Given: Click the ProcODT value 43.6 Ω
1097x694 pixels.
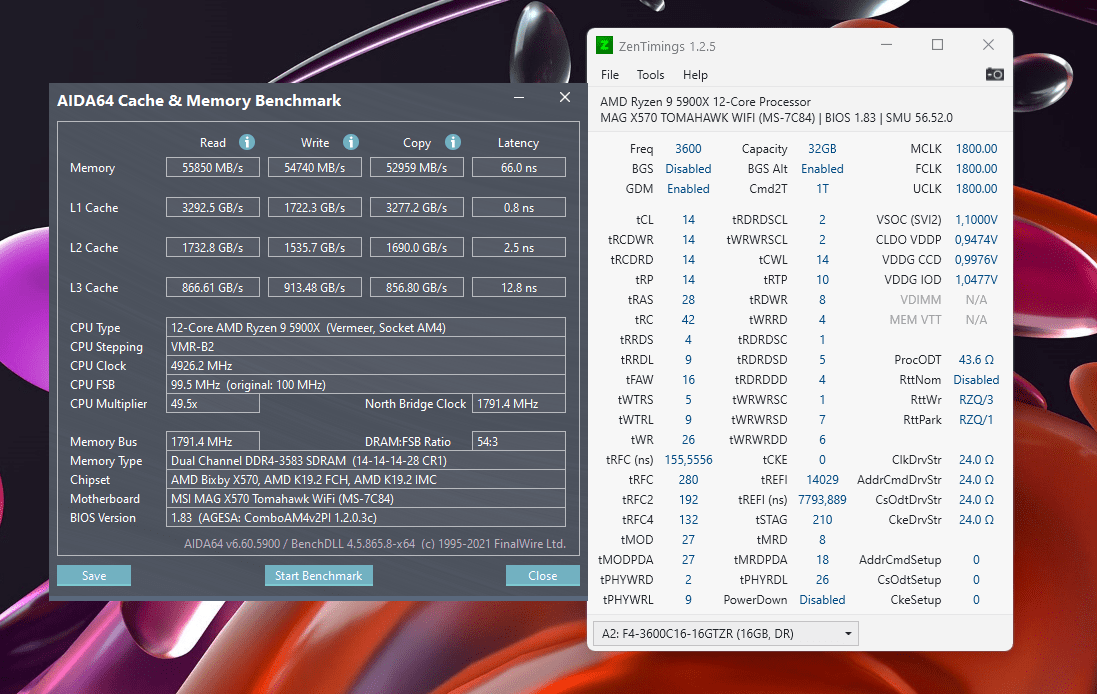Looking at the screenshot, I should 976,360.
